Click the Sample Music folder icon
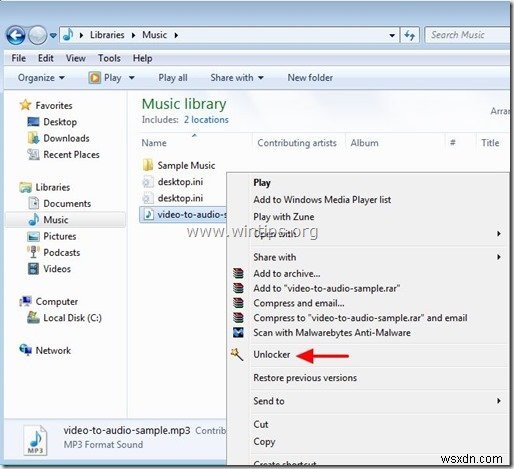Image resolution: width=514 pixels, height=469 pixels. (148, 165)
